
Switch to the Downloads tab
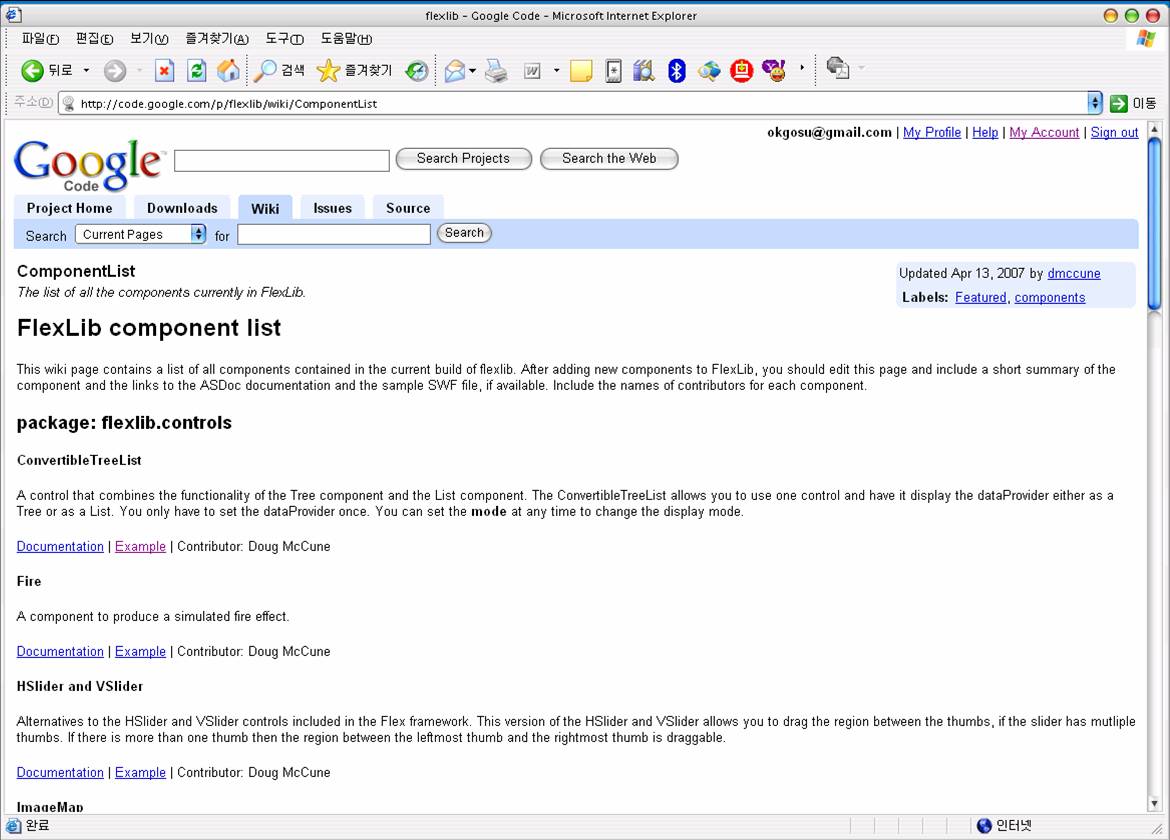coord(182,208)
